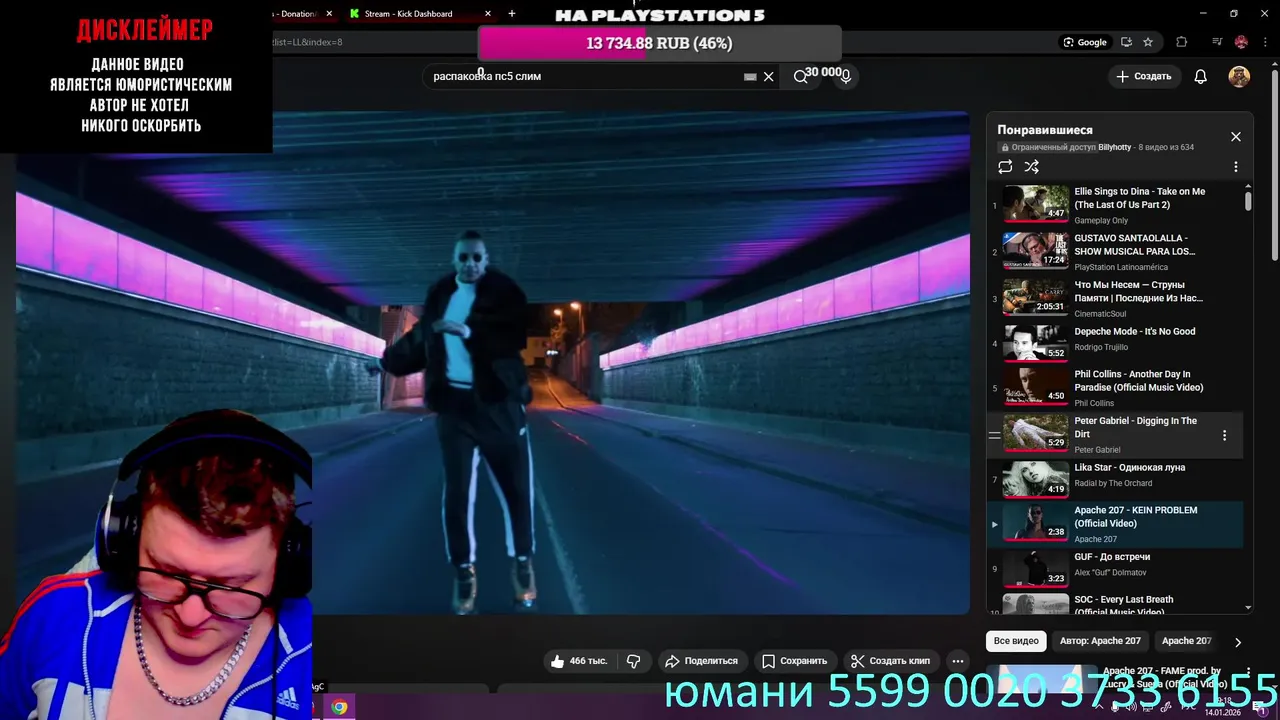Click Создать клип button
Viewport: 1280px width, 720px height.
click(891, 661)
